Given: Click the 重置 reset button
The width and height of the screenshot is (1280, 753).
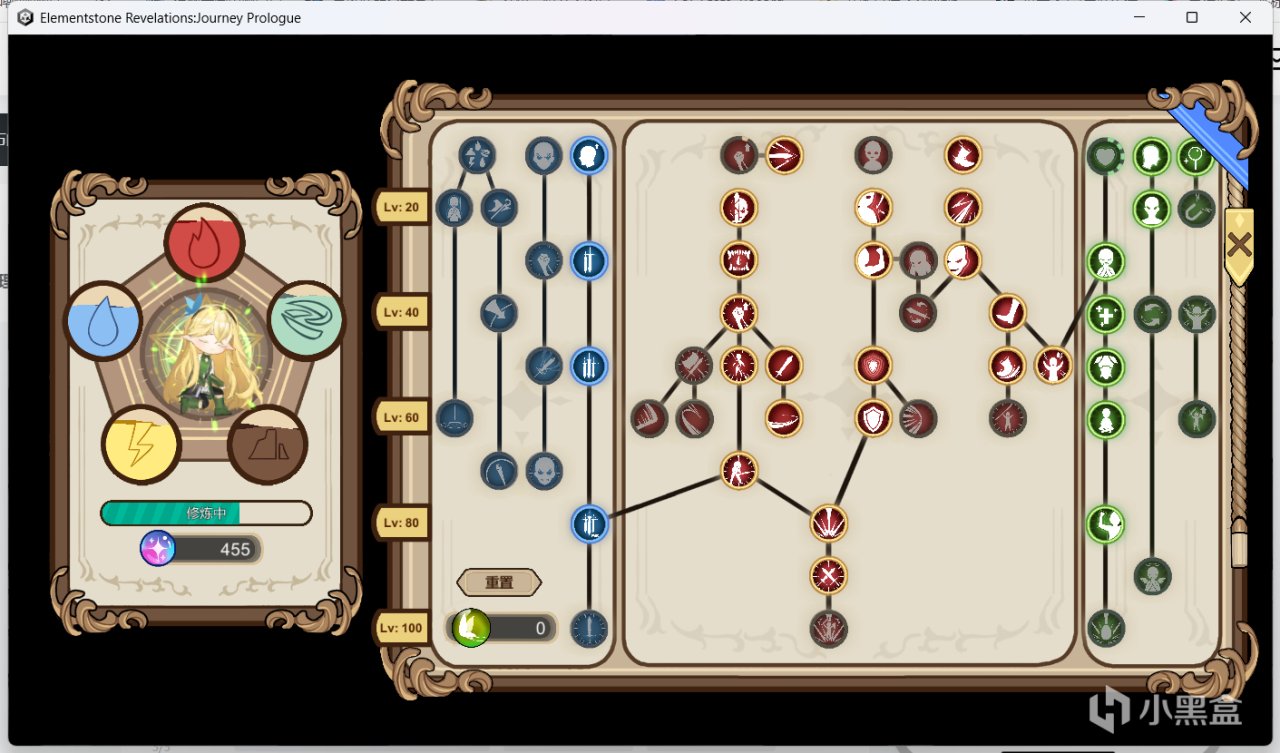Looking at the screenshot, I should (x=499, y=582).
